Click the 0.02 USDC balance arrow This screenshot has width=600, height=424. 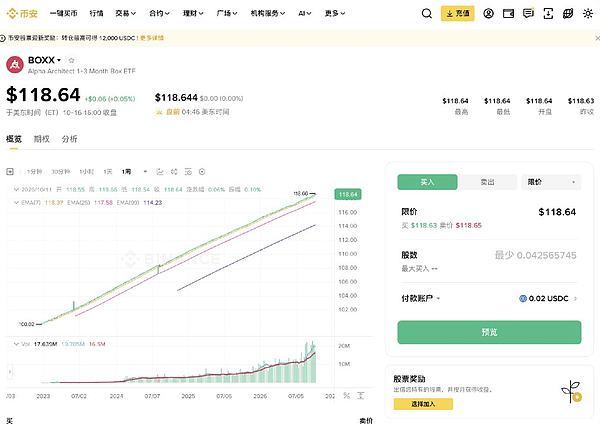pos(575,298)
